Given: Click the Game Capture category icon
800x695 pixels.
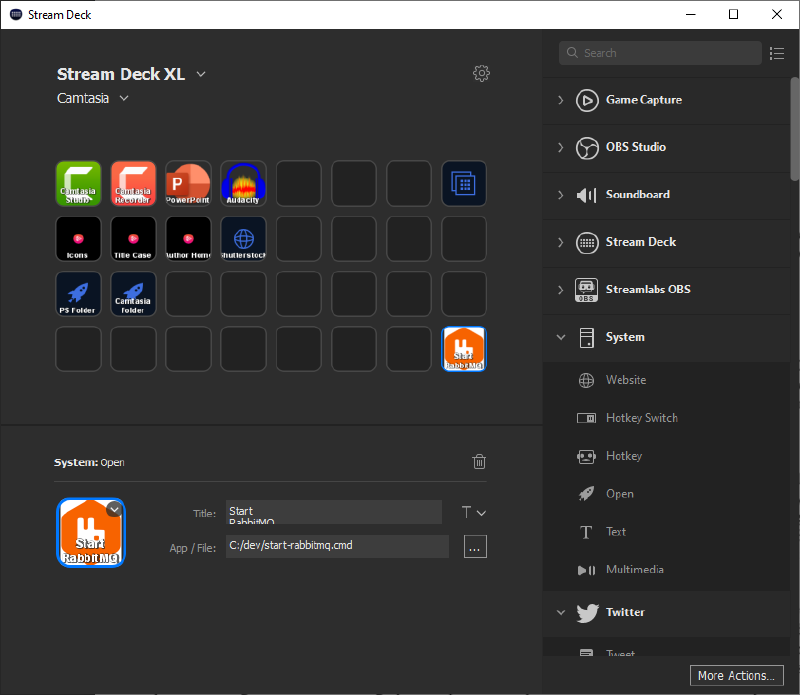Looking at the screenshot, I should pyautogui.click(x=587, y=100).
